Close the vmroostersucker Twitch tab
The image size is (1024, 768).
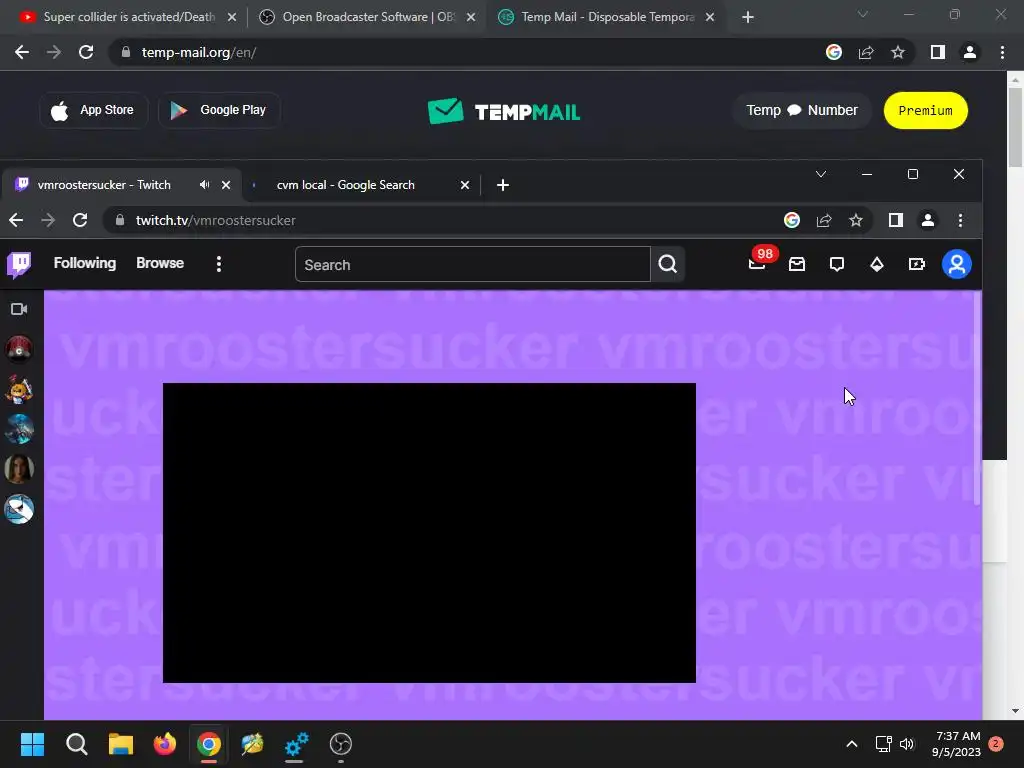226,185
